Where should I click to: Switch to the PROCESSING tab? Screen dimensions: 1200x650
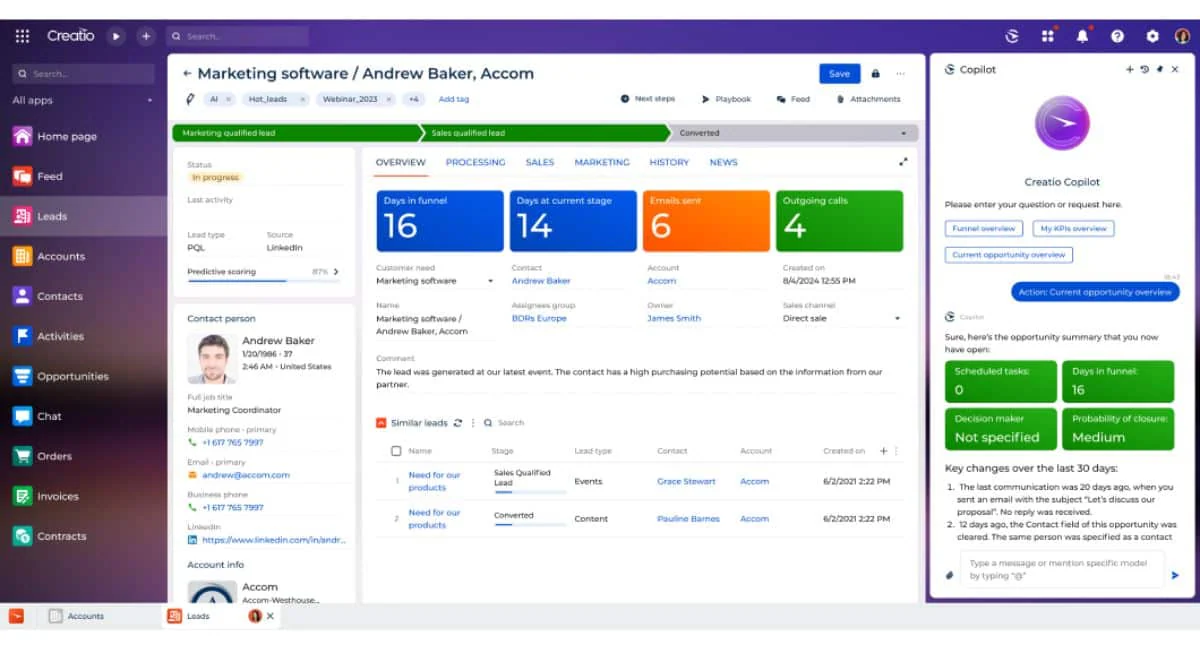coord(475,162)
